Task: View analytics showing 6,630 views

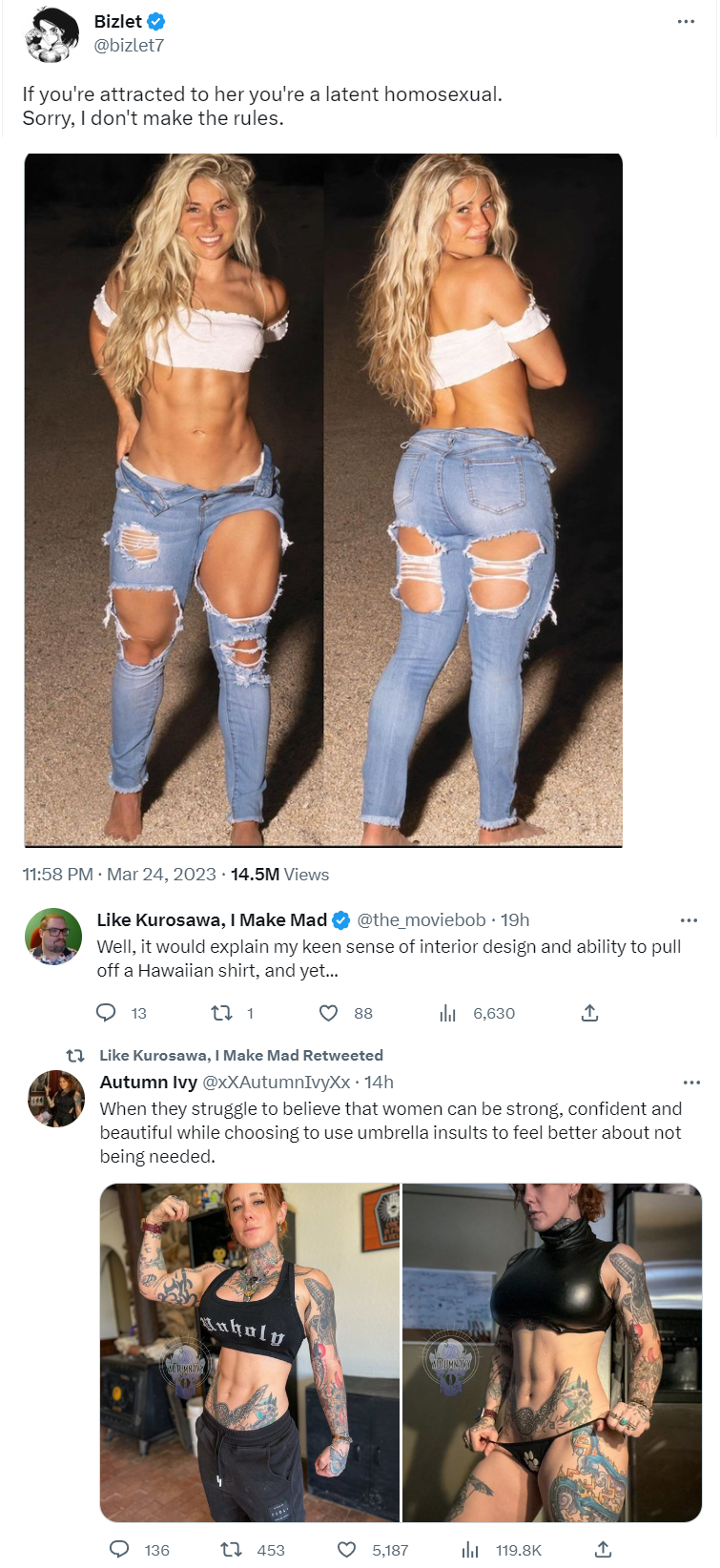Action: (447, 1013)
